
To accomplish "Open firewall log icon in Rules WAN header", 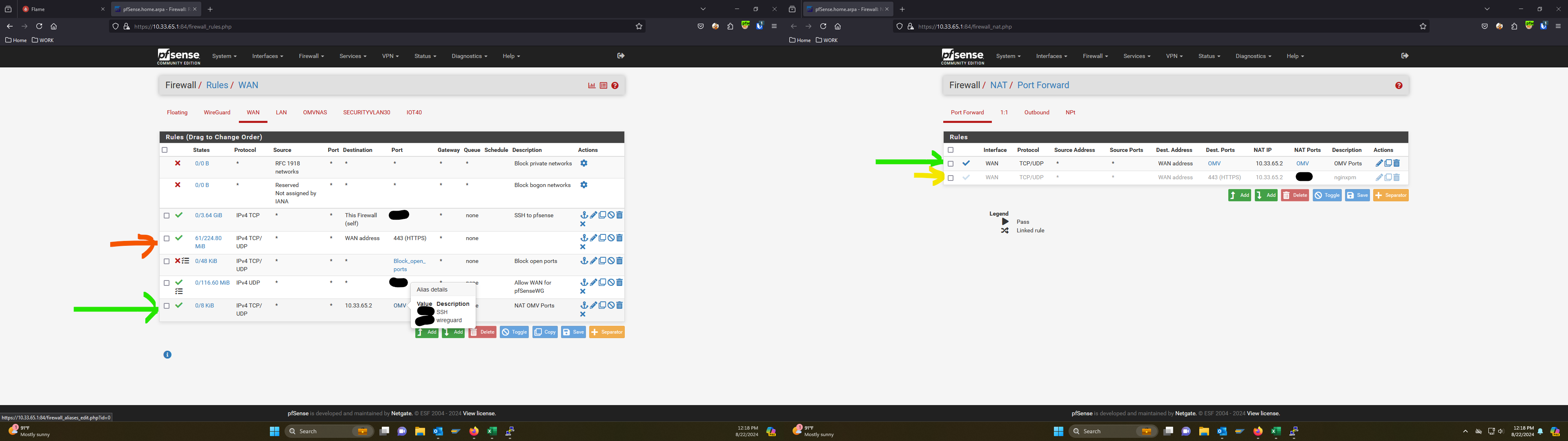I will tap(603, 85).
